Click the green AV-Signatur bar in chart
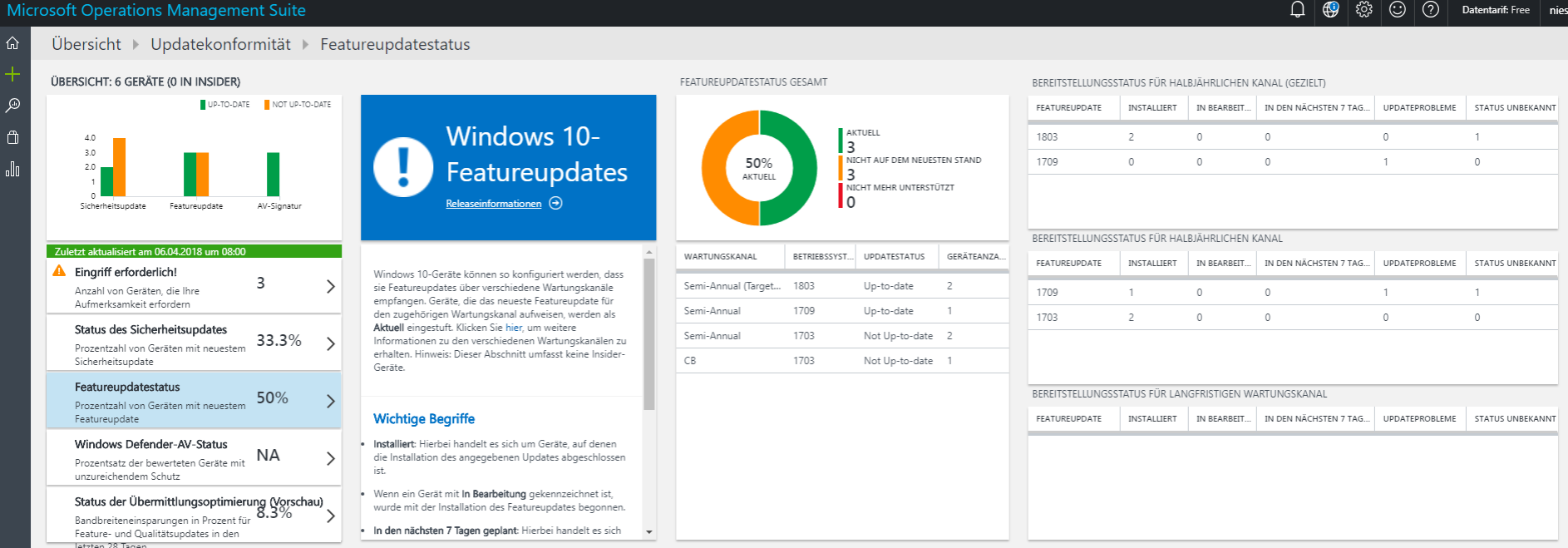 pos(273,175)
